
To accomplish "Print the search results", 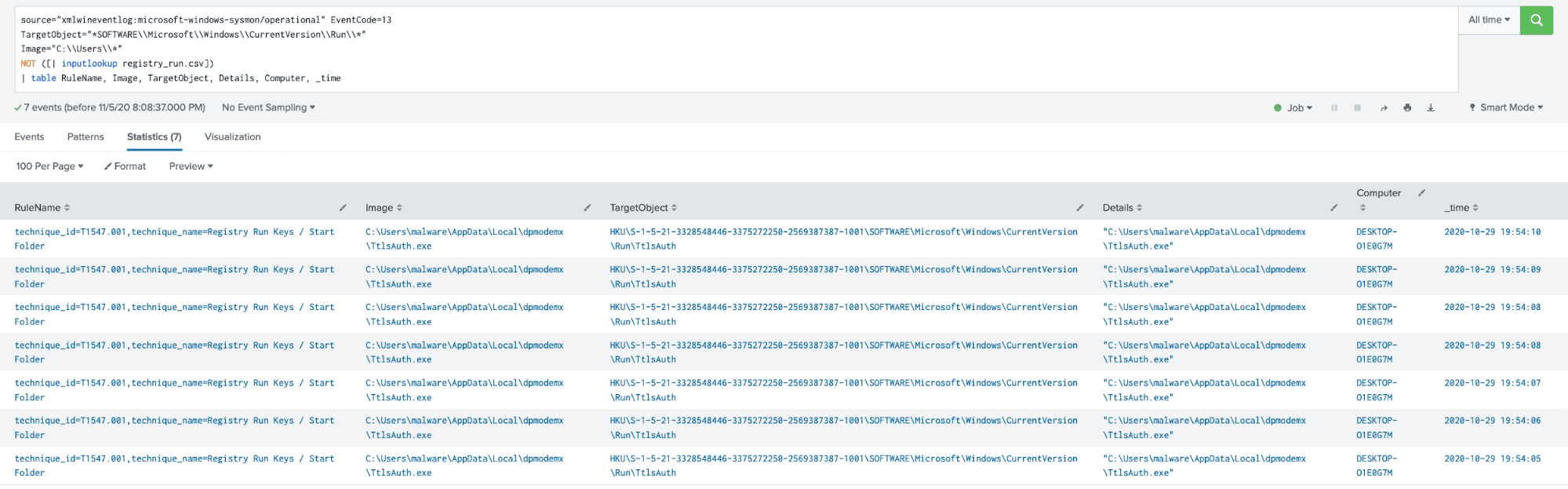I will 1407,108.
